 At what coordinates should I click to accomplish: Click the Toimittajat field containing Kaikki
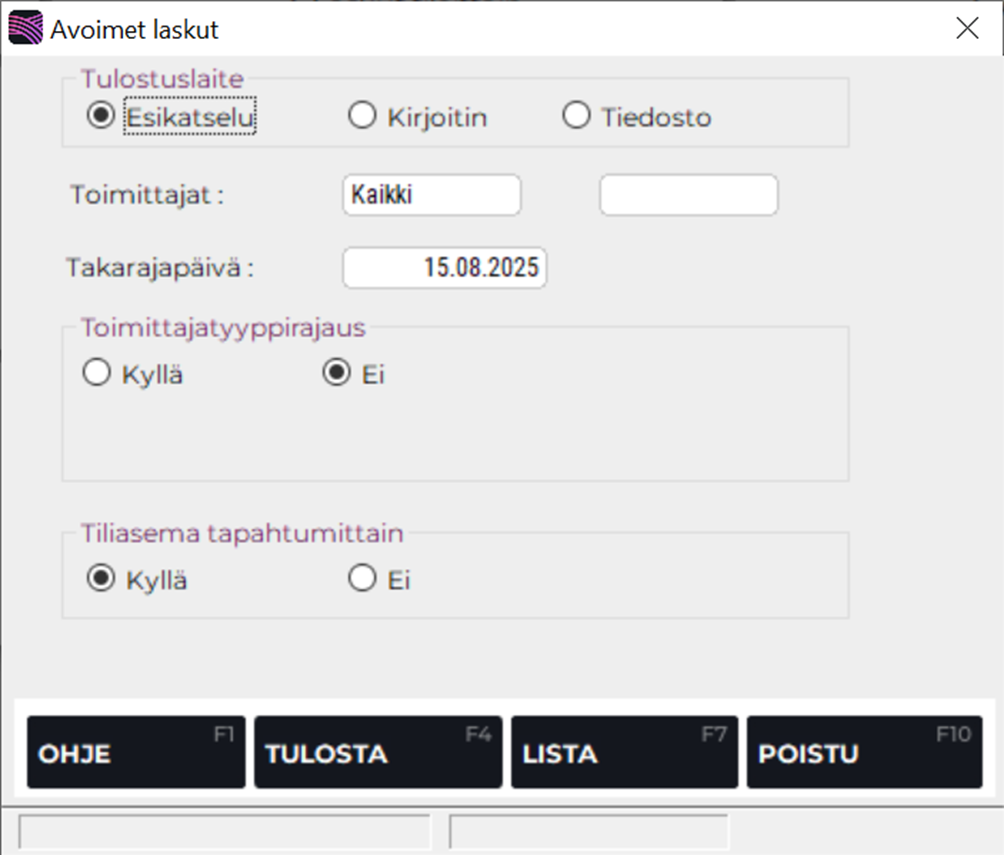click(431, 194)
